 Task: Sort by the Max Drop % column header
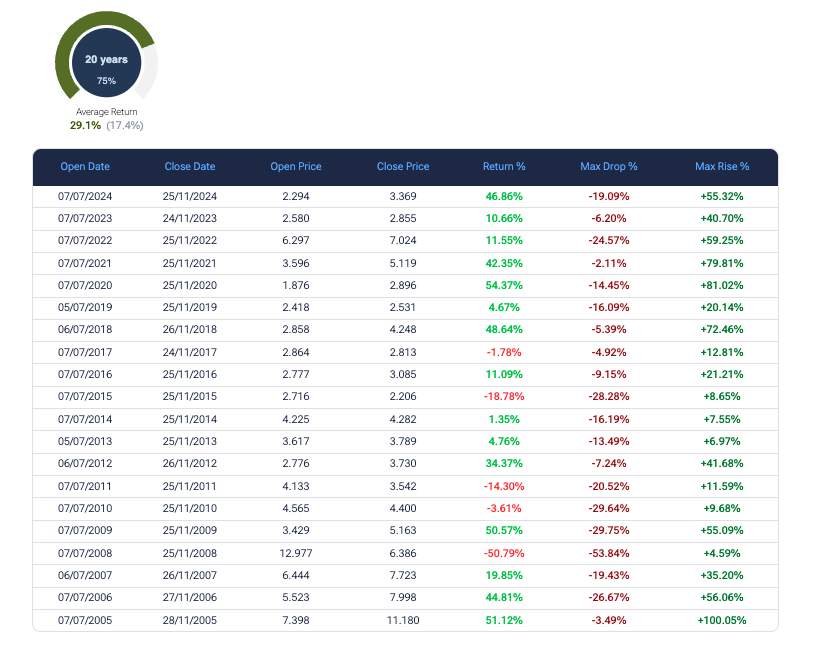click(608, 166)
